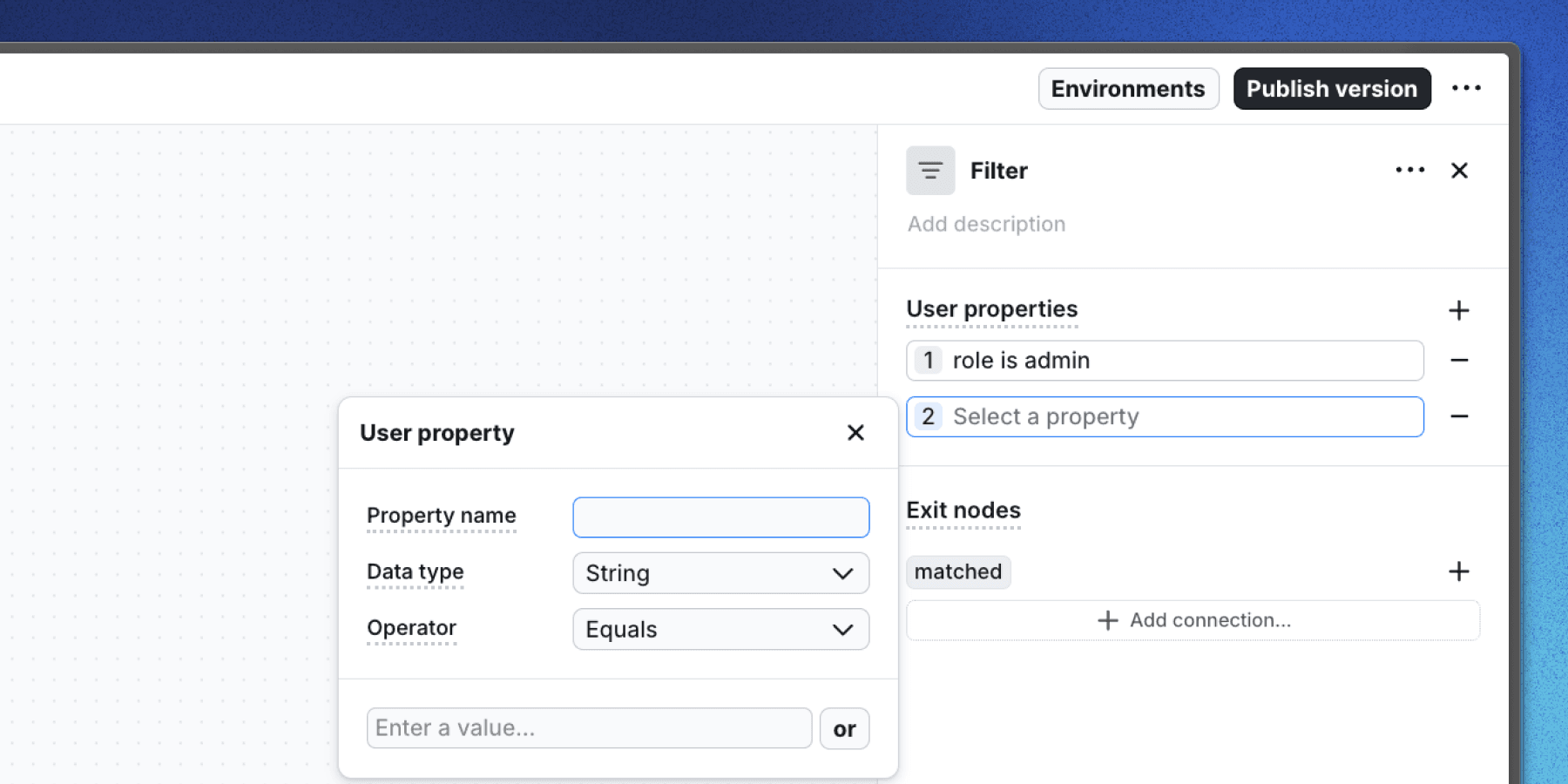Add a new user property condition

(1459, 310)
